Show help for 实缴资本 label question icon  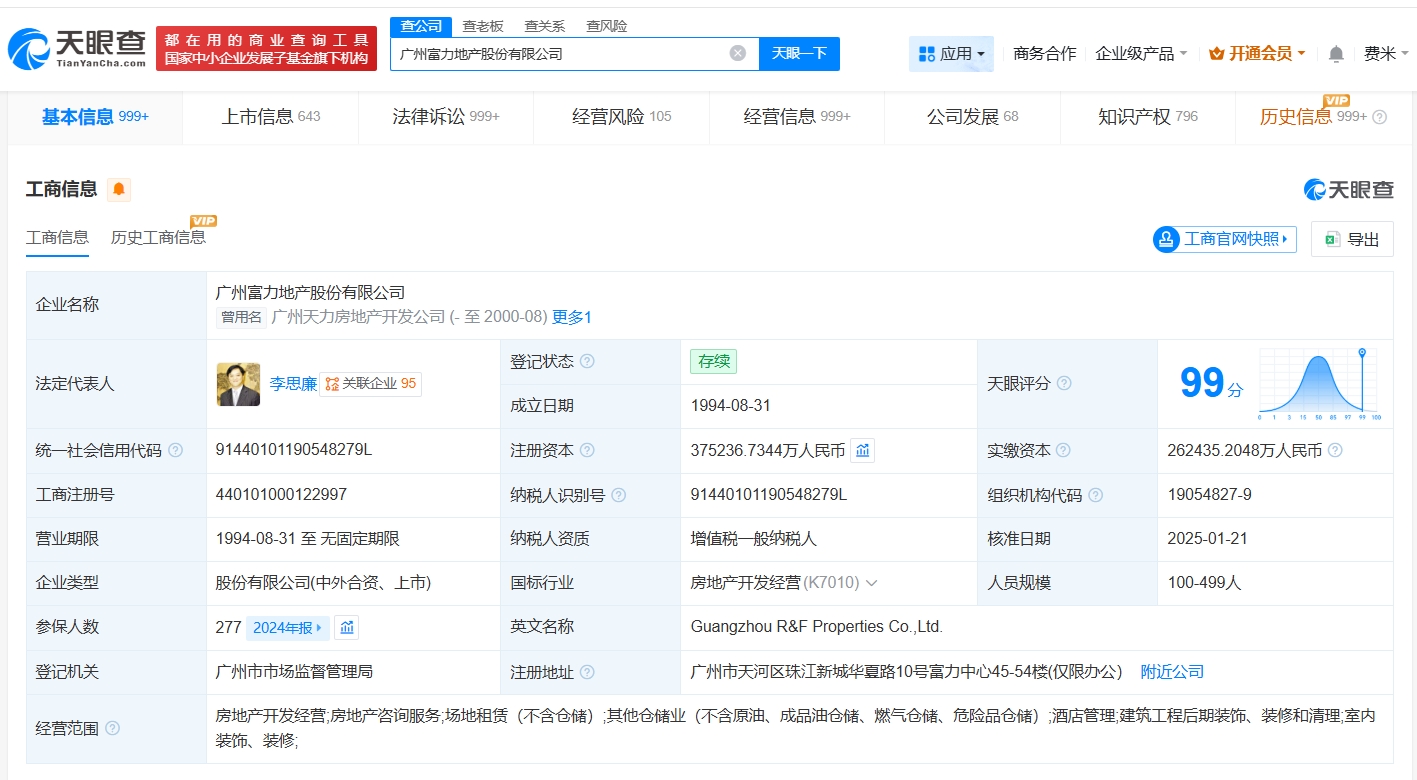(x=1064, y=451)
